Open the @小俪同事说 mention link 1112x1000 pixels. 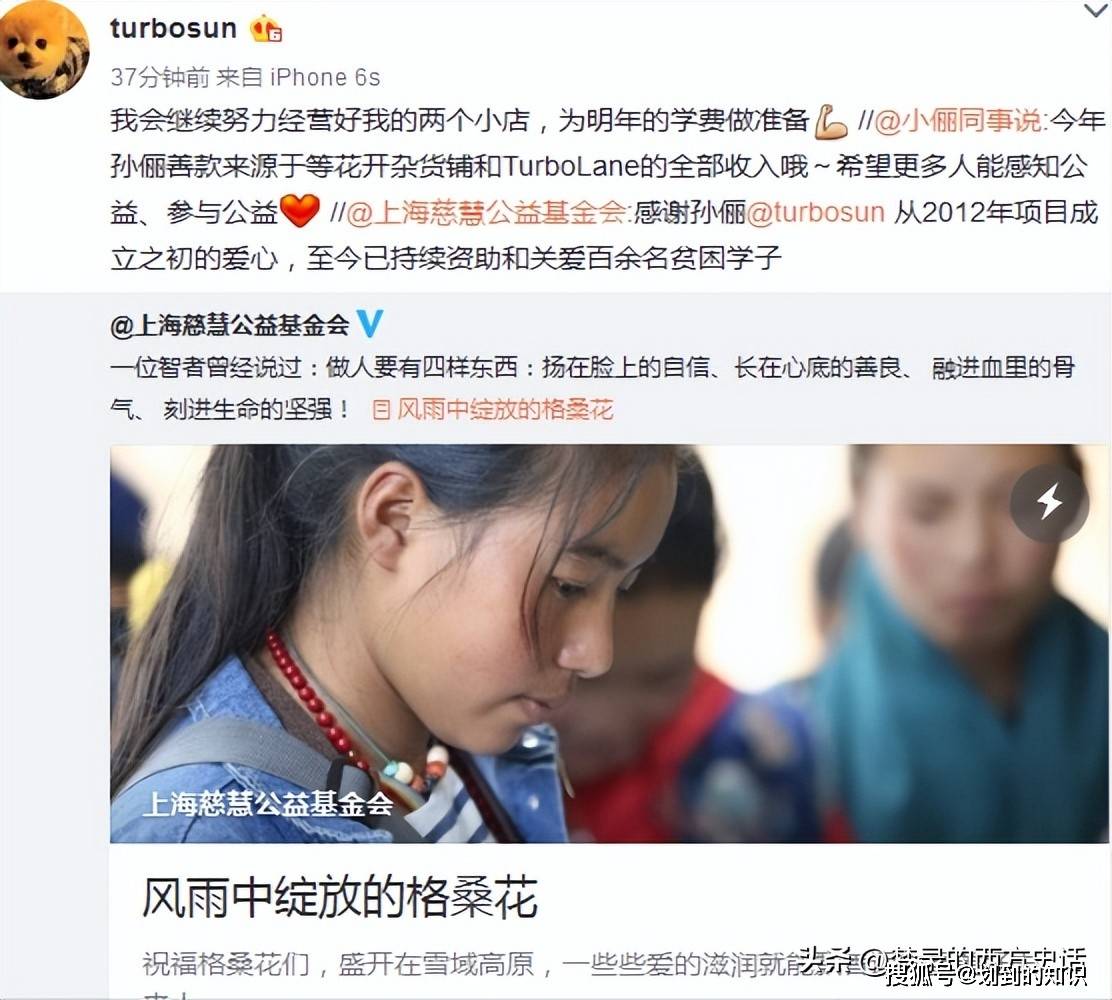point(959,121)
